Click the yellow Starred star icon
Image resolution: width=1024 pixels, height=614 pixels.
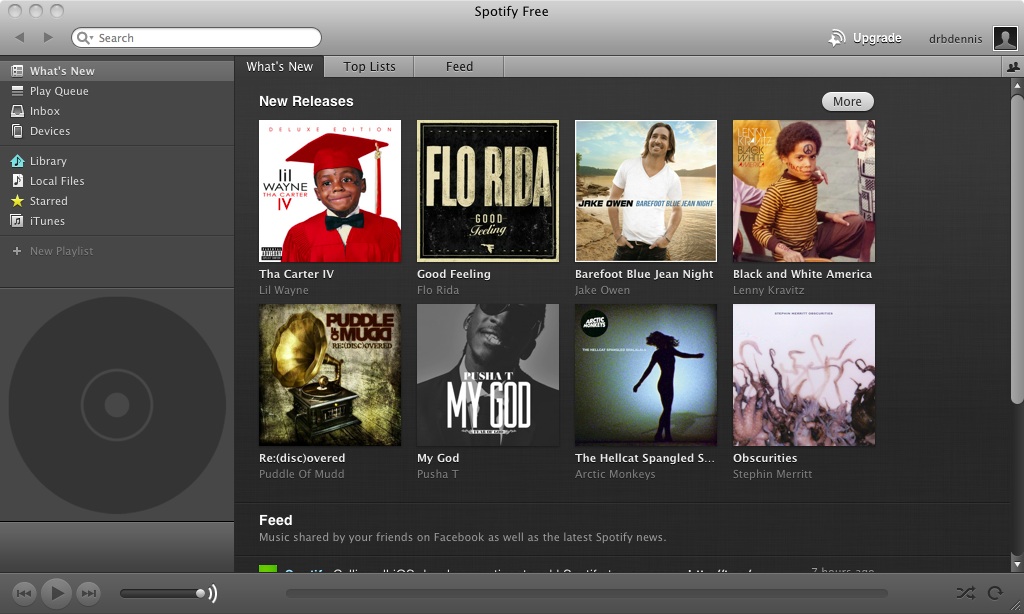pos(18,201)
